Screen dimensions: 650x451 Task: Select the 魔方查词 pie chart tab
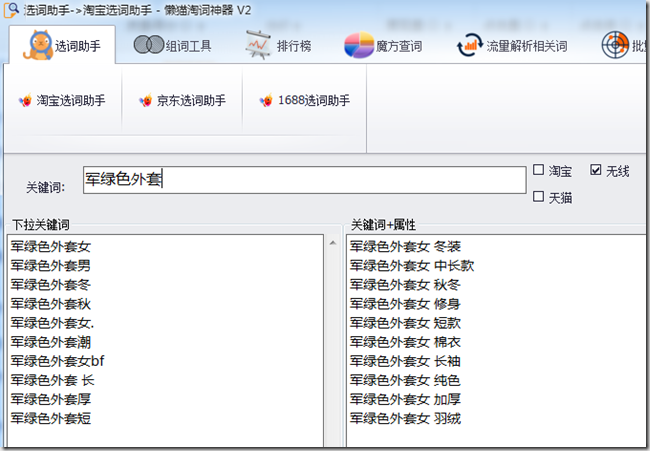point(383,45)
